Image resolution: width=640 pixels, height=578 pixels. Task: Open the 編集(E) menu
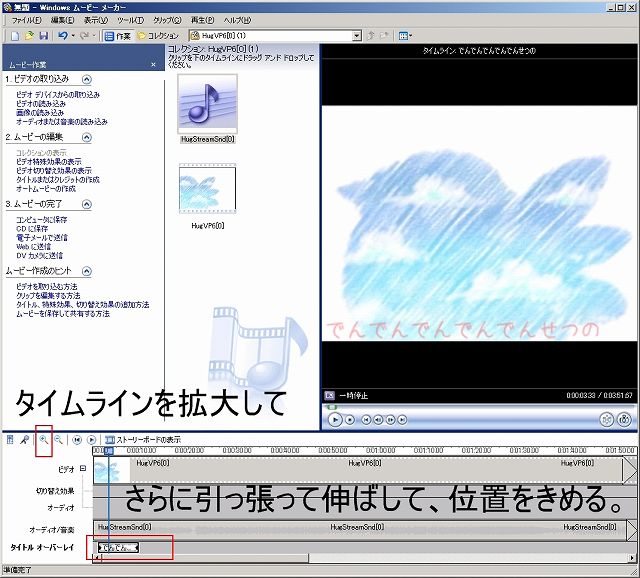click(62, 20)
